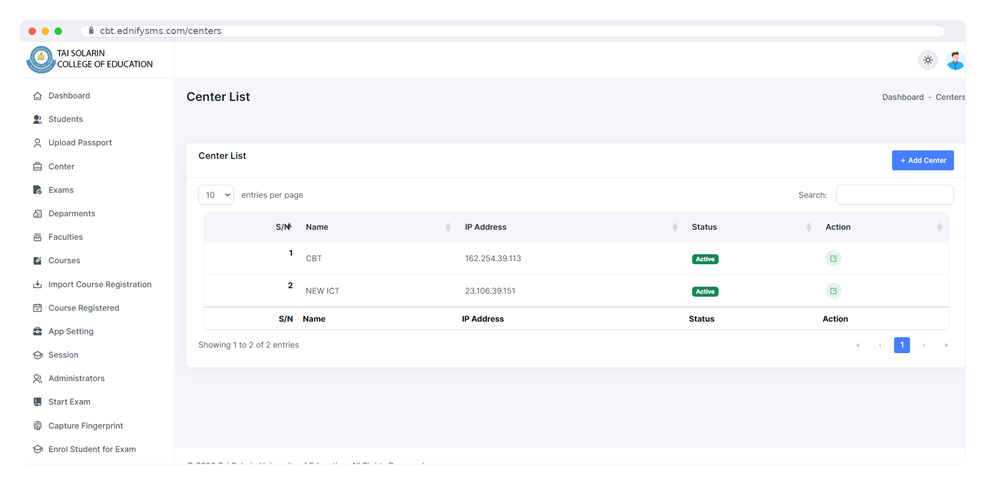Open Courses menu item
This screenshot has height=484, width=985.
(64, 261)
